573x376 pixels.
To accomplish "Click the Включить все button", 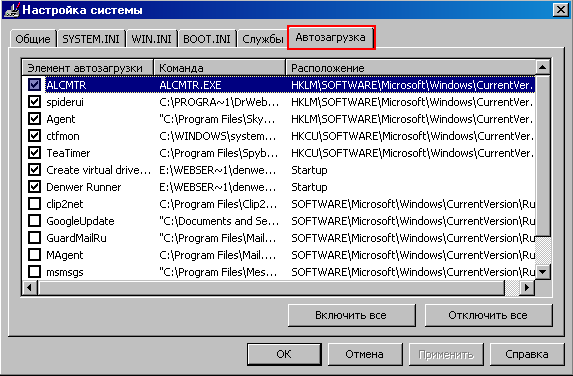I will point(351,315).
